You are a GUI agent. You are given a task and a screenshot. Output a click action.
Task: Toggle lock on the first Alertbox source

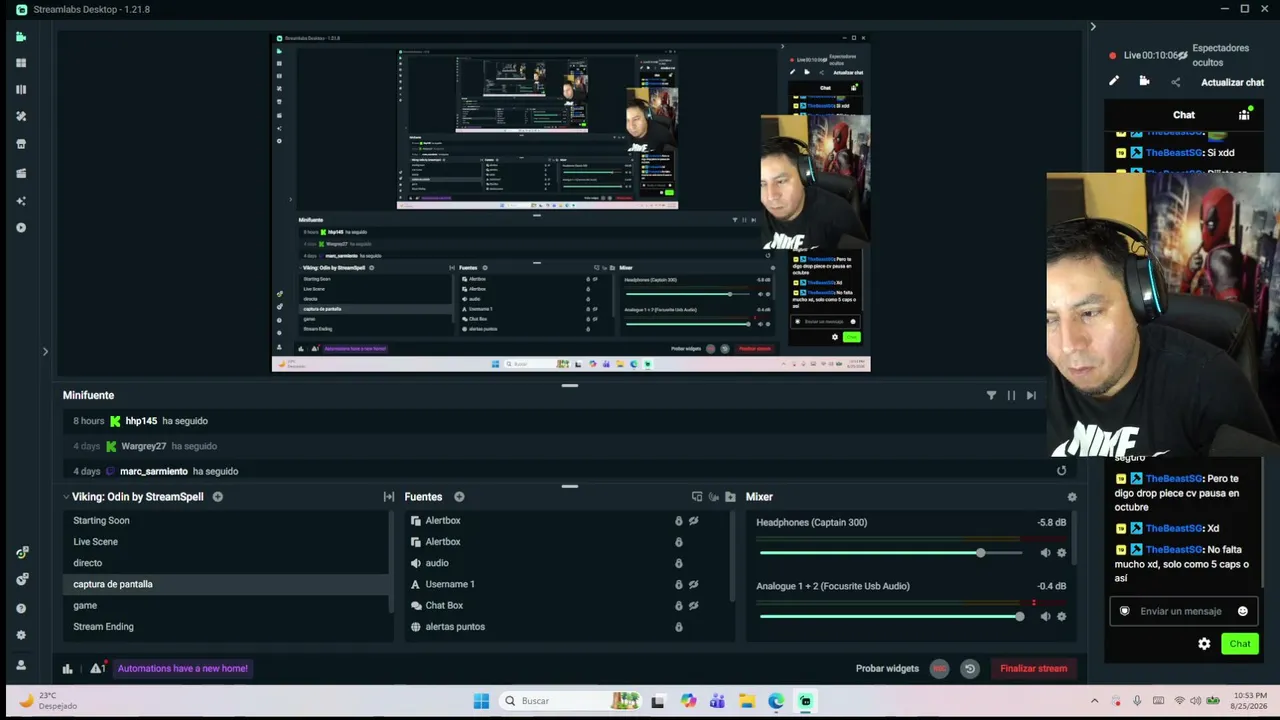[678, 521]
